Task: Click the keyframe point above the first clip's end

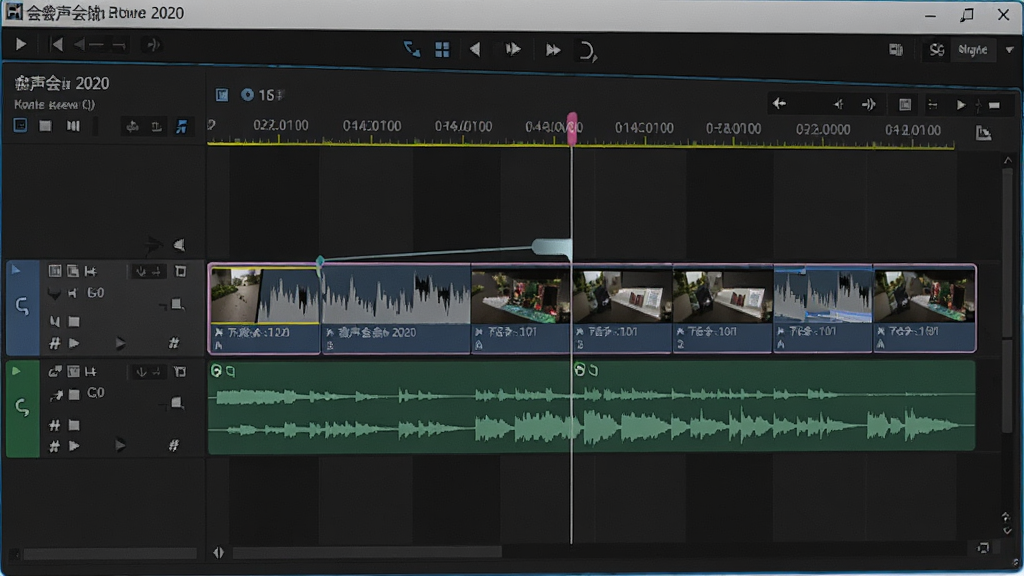Action: (x=320, y=262)
